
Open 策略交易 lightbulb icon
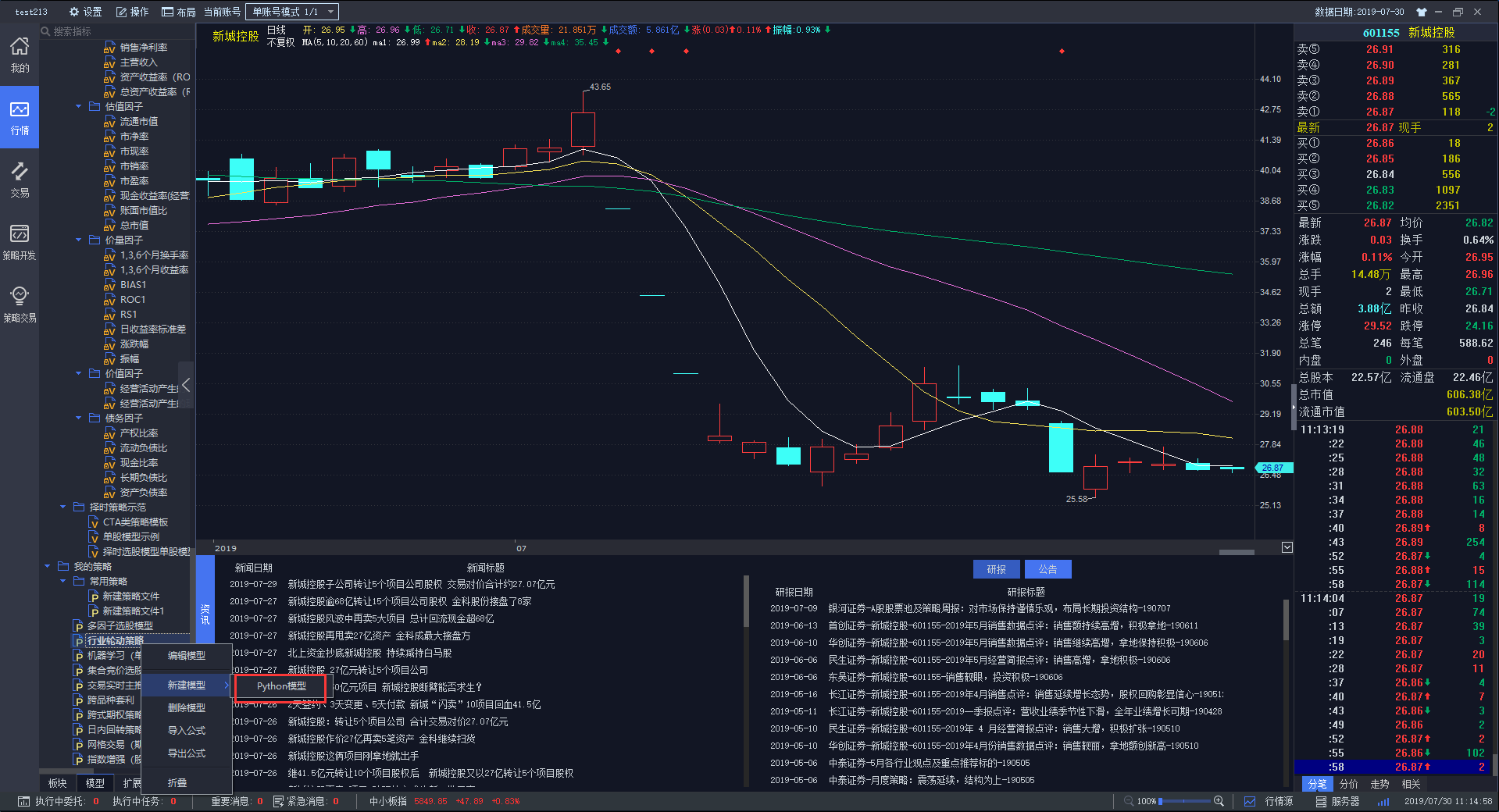pyautogui.click(x=20, y=304)
